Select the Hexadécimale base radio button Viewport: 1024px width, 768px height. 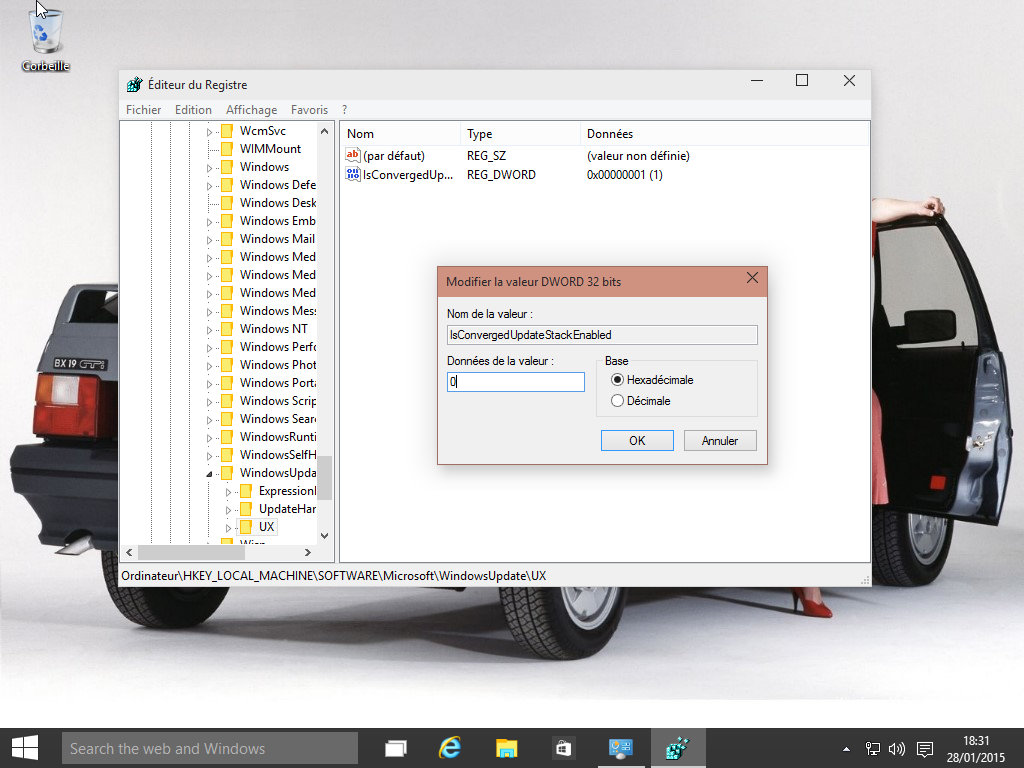[617, 380]
